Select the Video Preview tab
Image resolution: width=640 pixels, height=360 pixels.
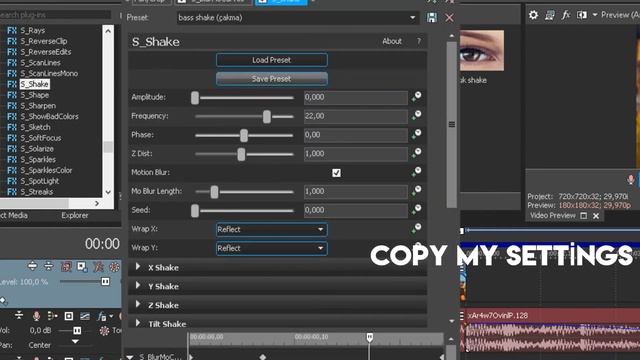coord(553,216)
